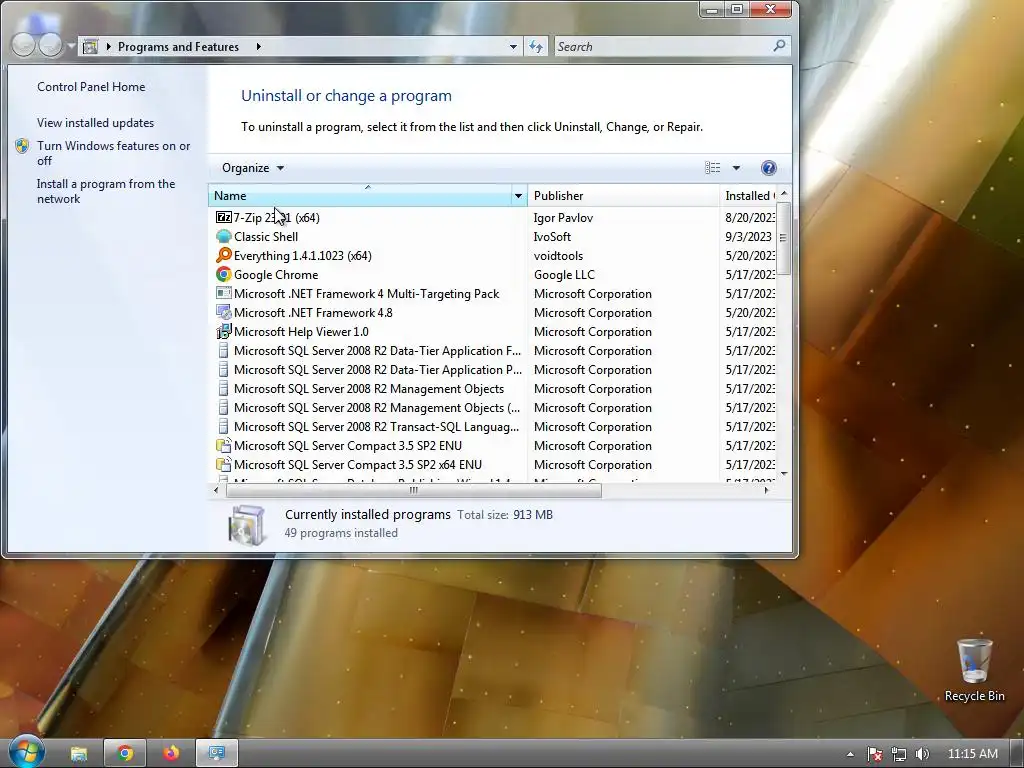1024x768 pixels.
Task: Click publisher voidtools cell
Action: (558, 255)
